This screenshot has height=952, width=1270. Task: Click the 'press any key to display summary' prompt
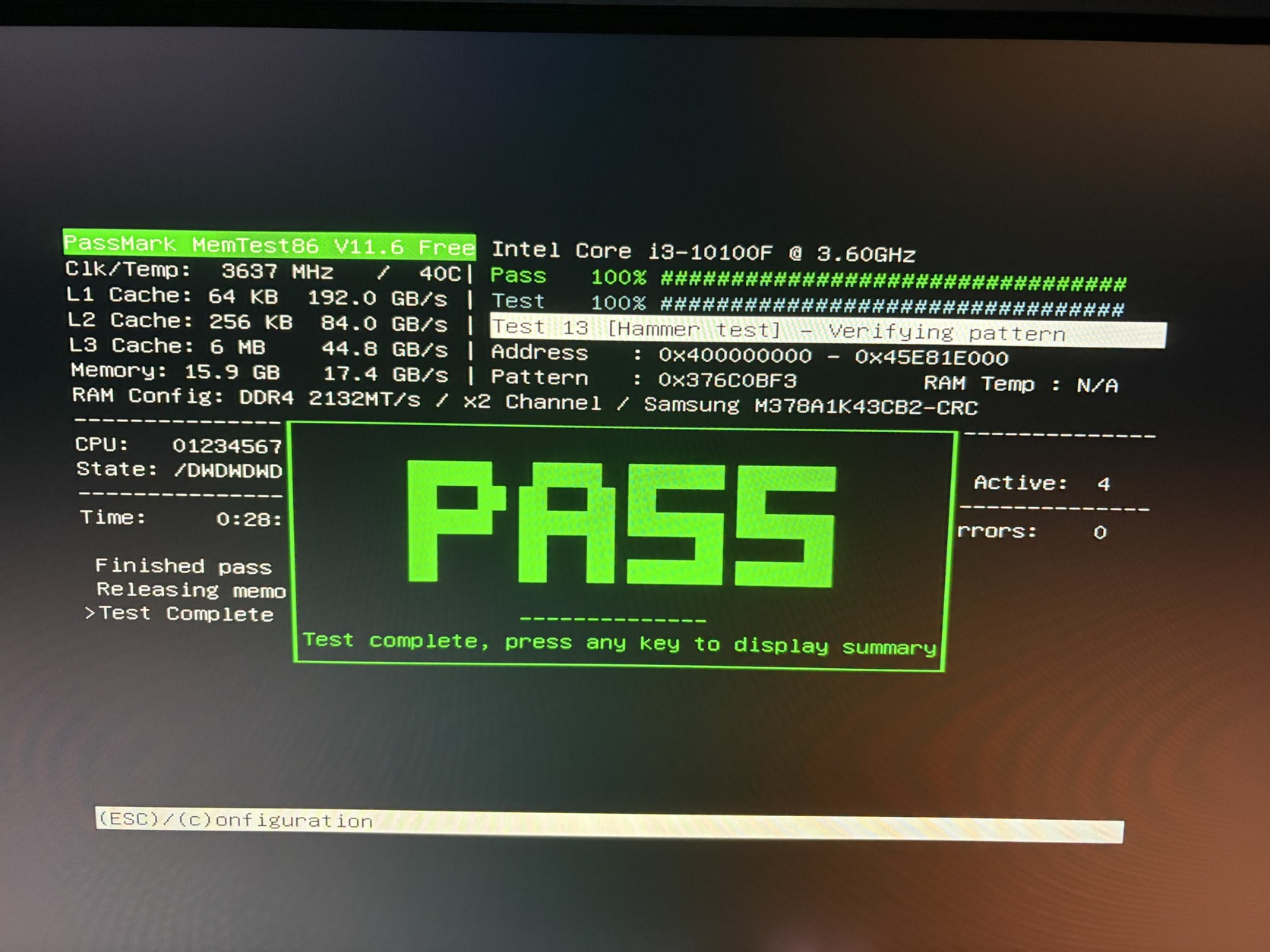click(x=720, y=645)
